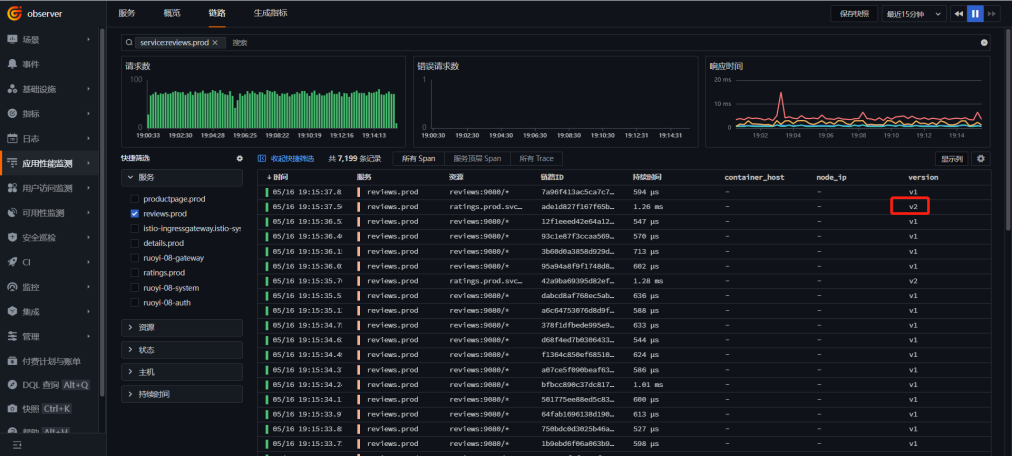Expand the 持续时间 filter section

coord(182,394)
